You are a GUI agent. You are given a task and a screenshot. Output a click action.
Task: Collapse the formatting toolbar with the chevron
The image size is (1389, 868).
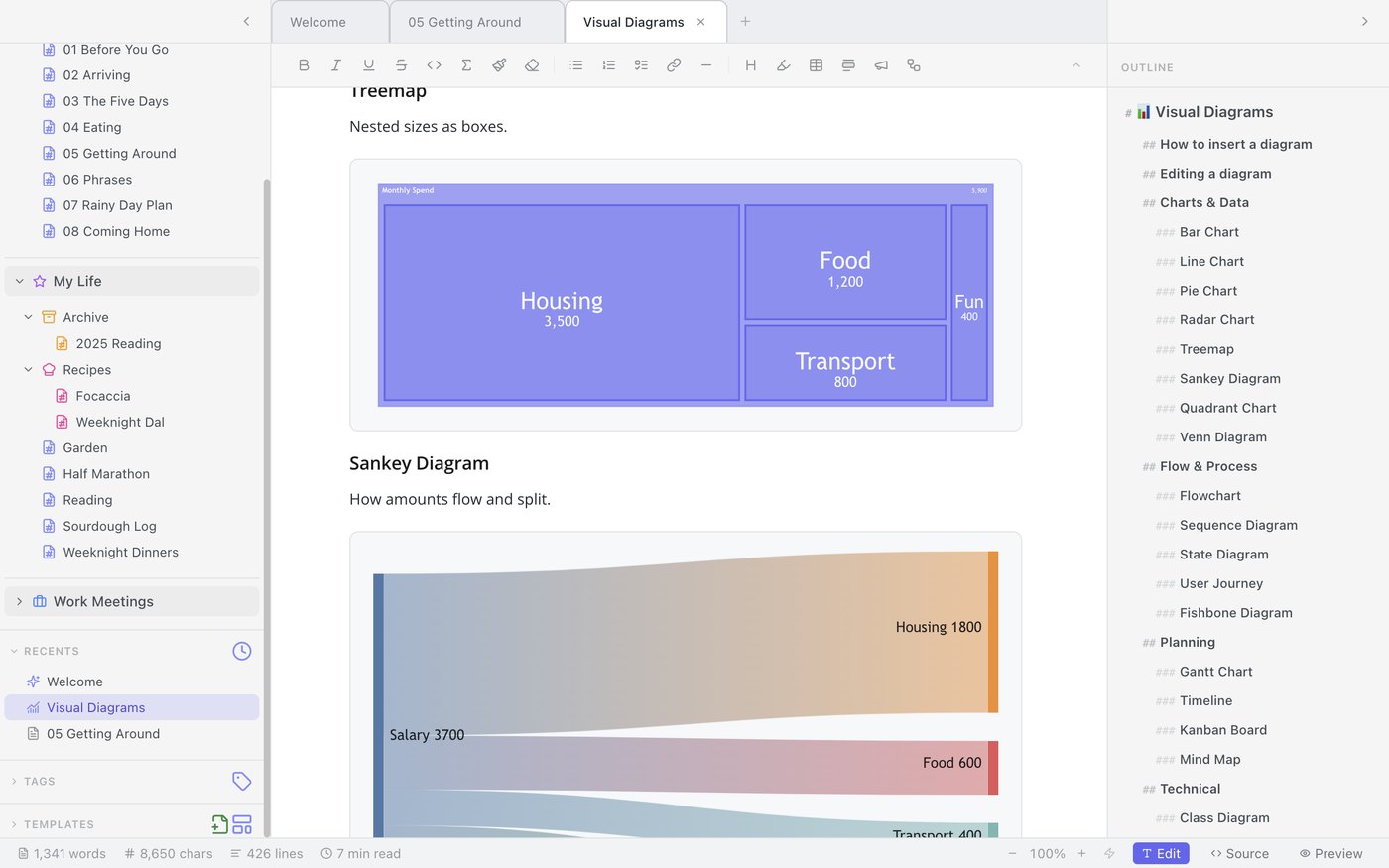click(x=1076, y=65)
